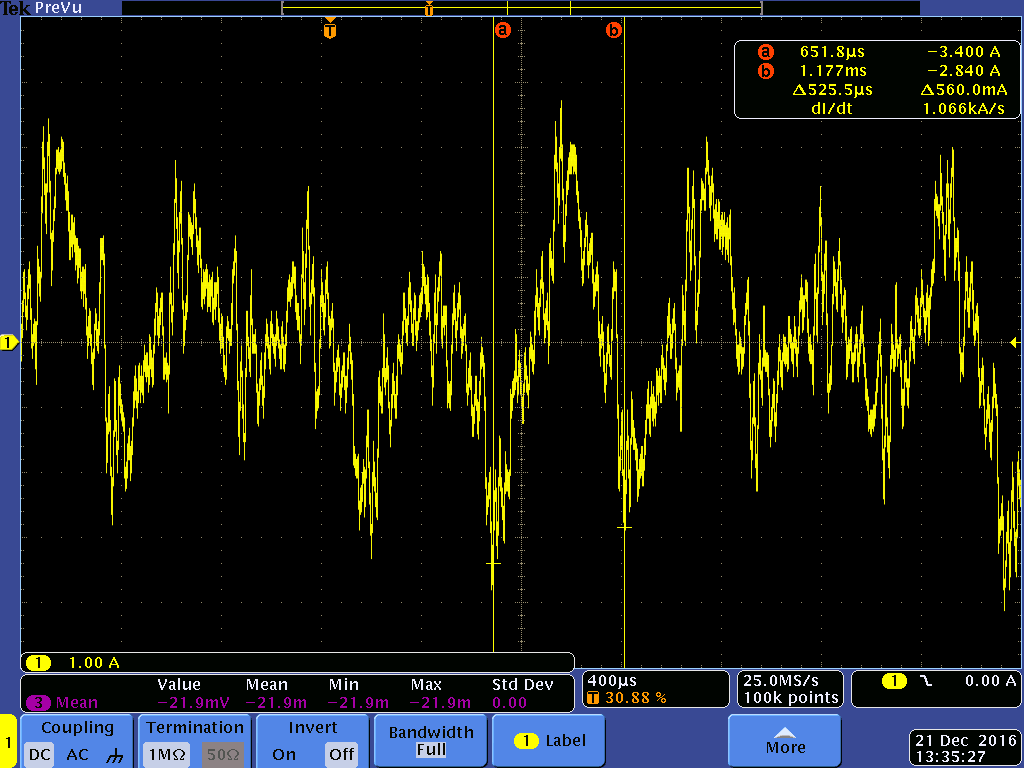Click the dI/dt 1.066kA/s readout
Screen dimensions: 1024x768
pos(963,108)
